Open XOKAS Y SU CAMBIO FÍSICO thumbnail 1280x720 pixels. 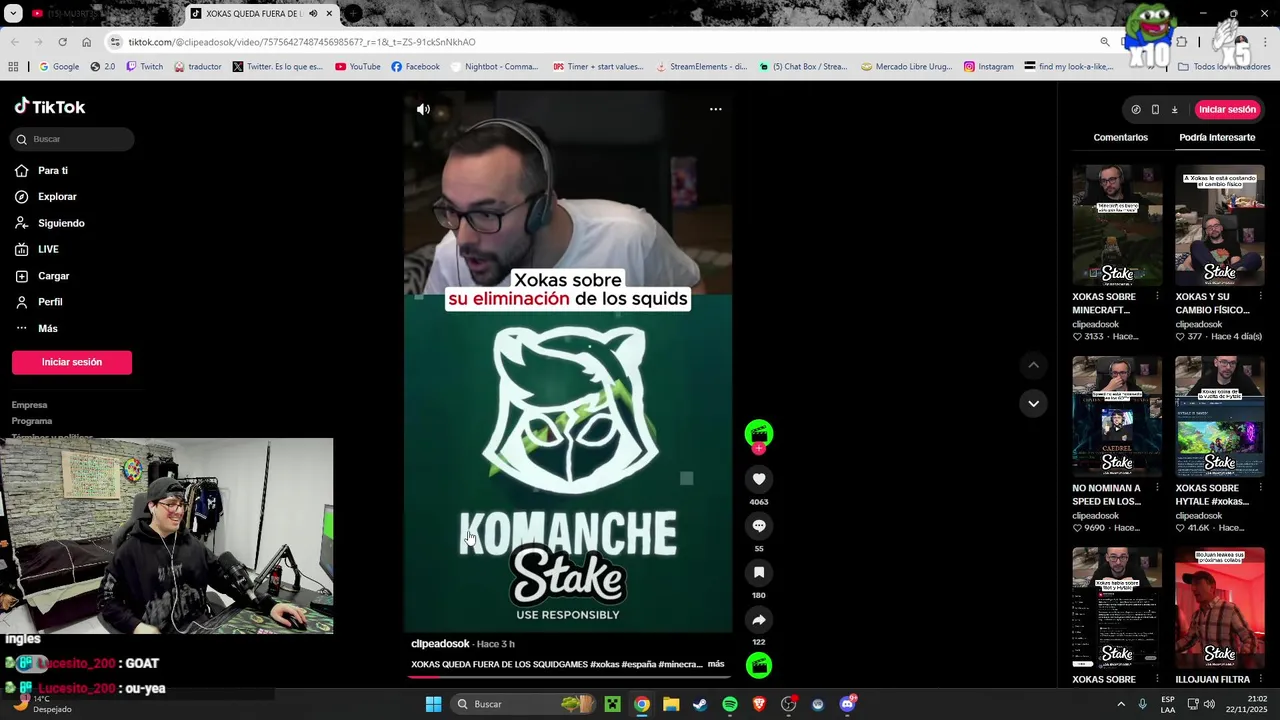(1219, 225)
